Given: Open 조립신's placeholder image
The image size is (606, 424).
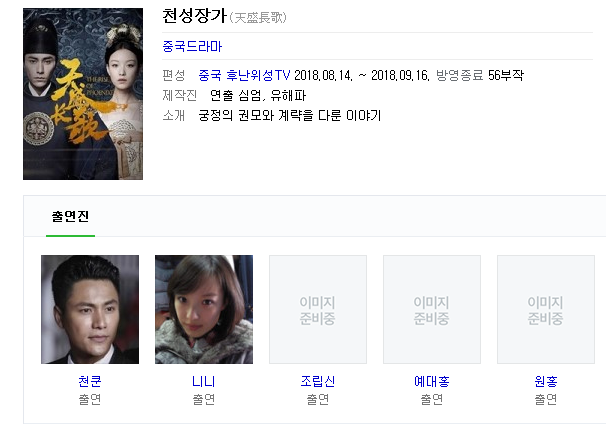Looking at the screenshot, I should (x=318, y=309).
